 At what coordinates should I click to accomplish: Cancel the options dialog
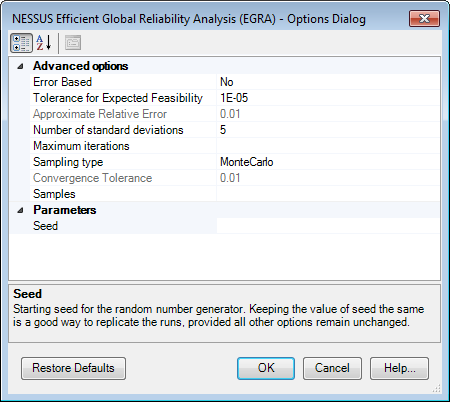point(332,368)
